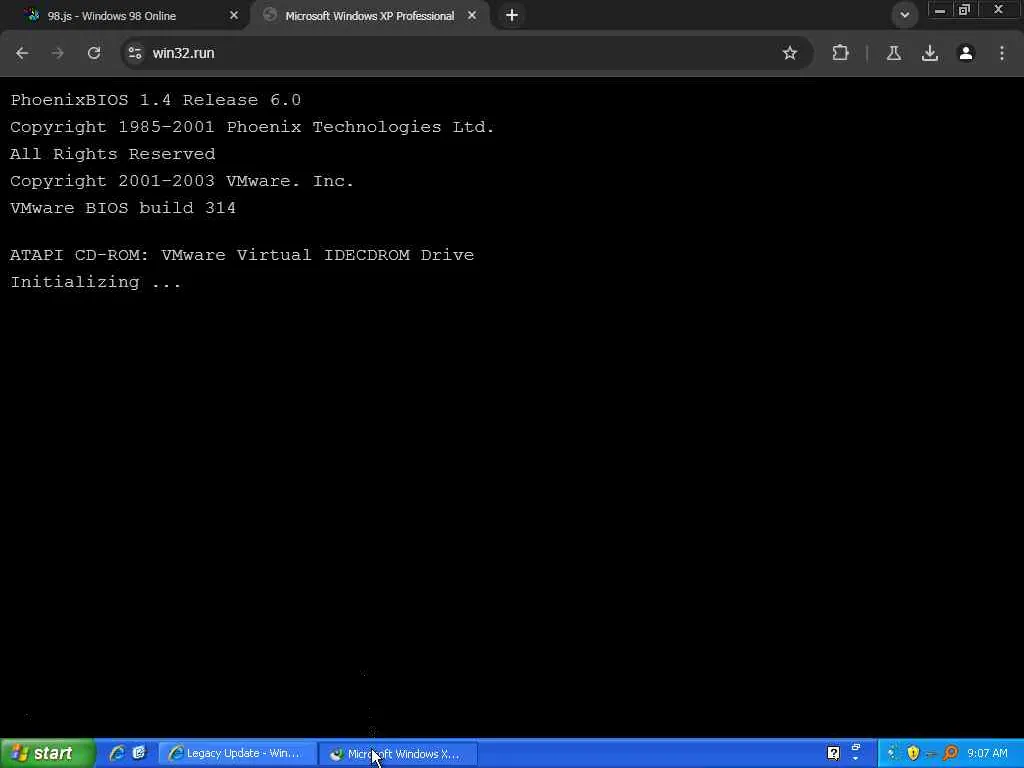Click the help question-mark taskbar icon
This screenshot has width=1024, height=768.
click(x=833, y=753)
